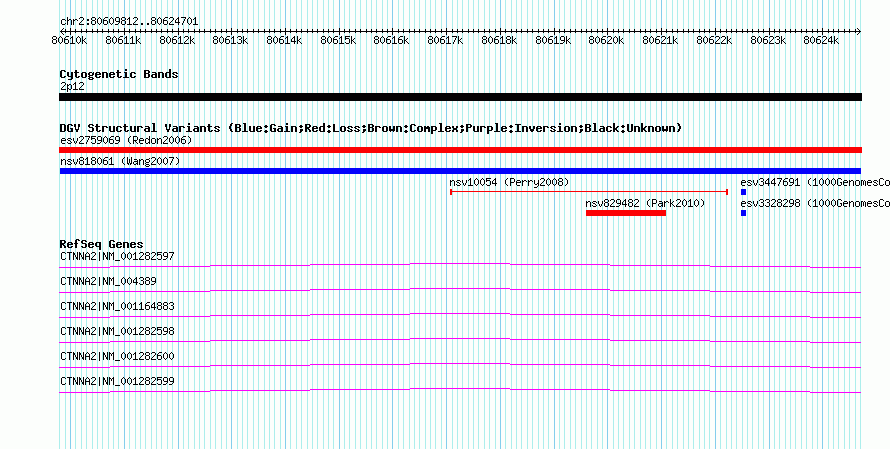Click the blue nsv818061 gain bar
890x449 pixels.
[460, 171]
